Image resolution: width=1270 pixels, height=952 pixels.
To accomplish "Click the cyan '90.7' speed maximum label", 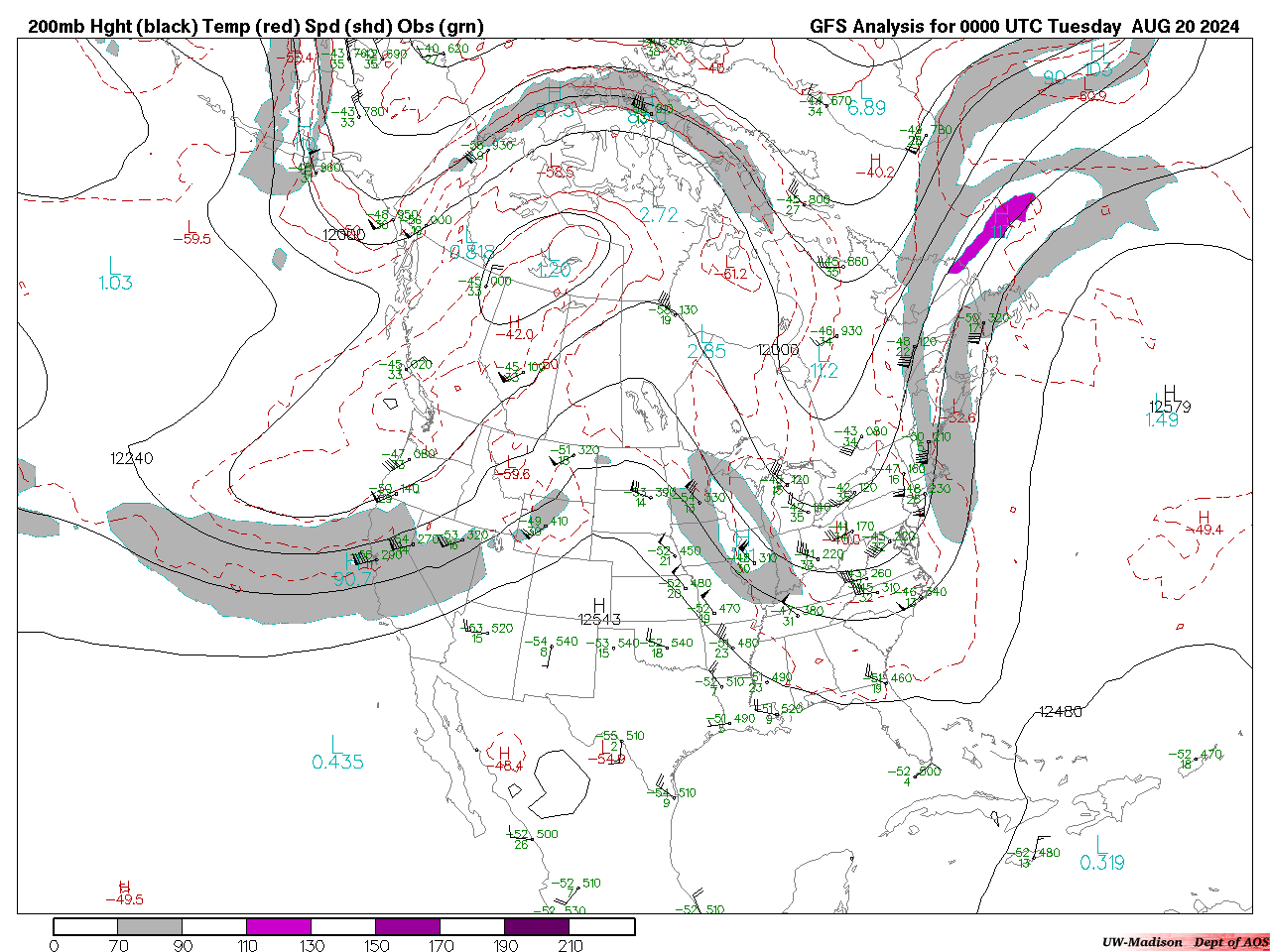I will click(354, 579).
